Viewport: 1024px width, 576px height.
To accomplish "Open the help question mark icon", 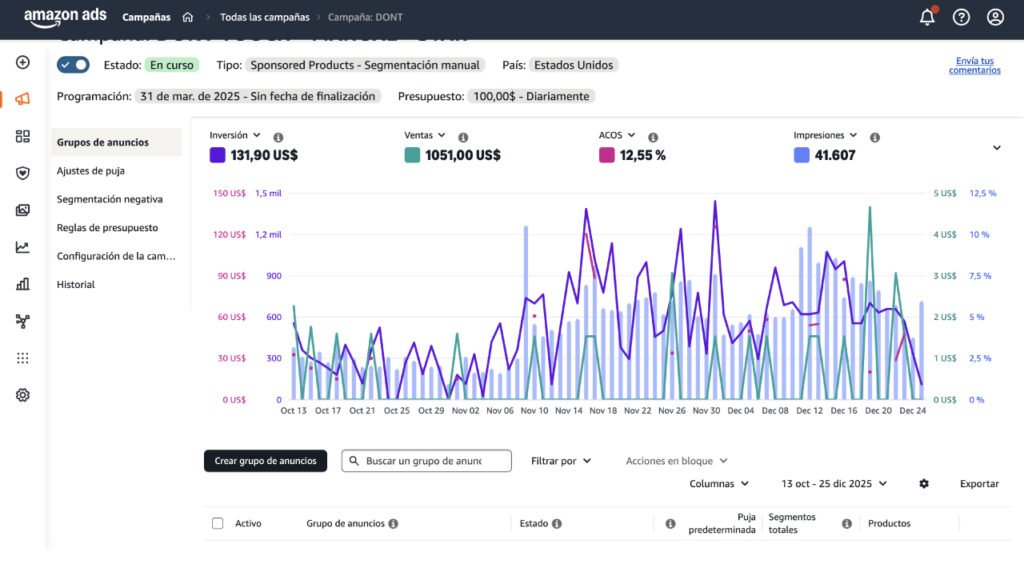I will [x=961, y=17].
